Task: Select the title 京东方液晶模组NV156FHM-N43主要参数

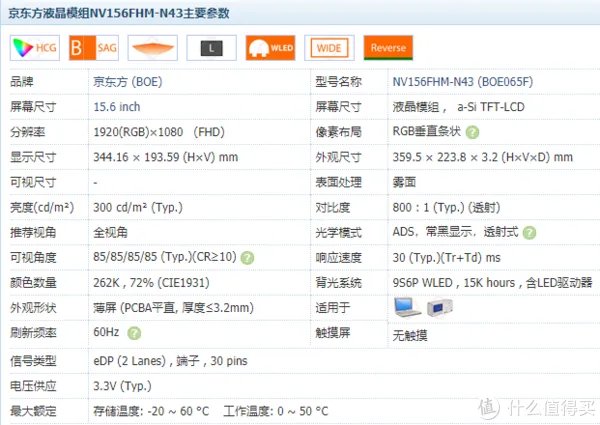Action: click(x=119, y=13)
